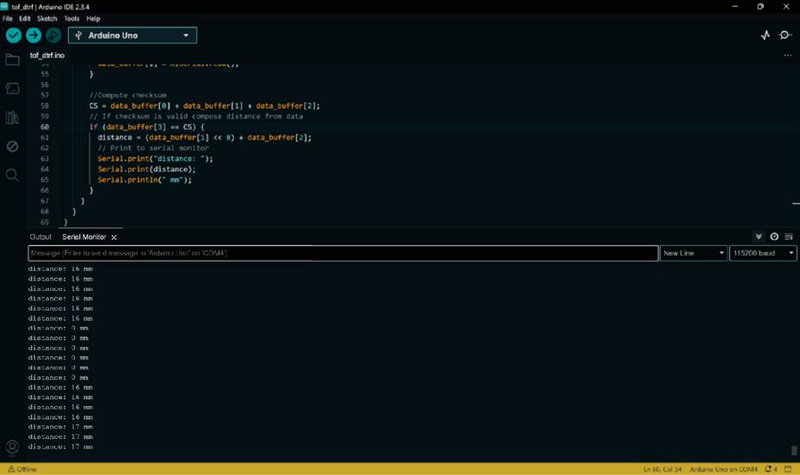
Task: Open the New Line line-ending dropdown
Action: (x=693, y=254)
